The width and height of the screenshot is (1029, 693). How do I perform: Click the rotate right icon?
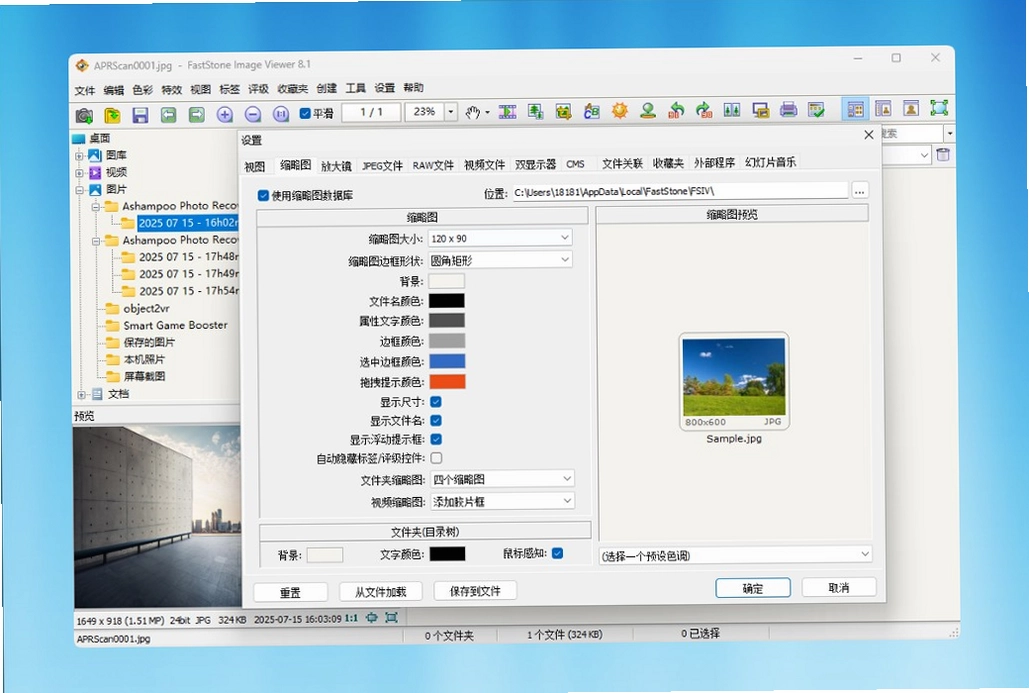tap(704, 110)
